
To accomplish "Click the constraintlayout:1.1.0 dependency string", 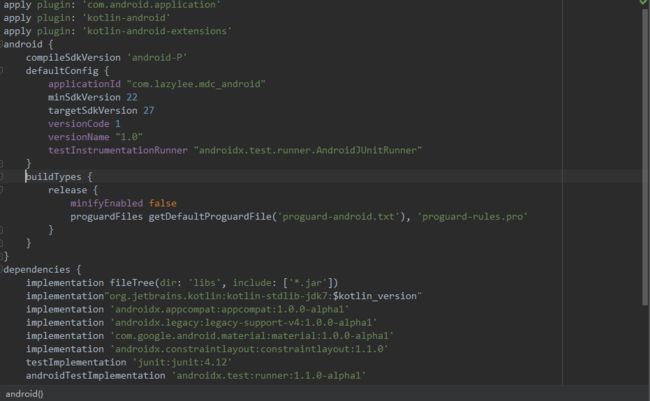I will 249,350.
